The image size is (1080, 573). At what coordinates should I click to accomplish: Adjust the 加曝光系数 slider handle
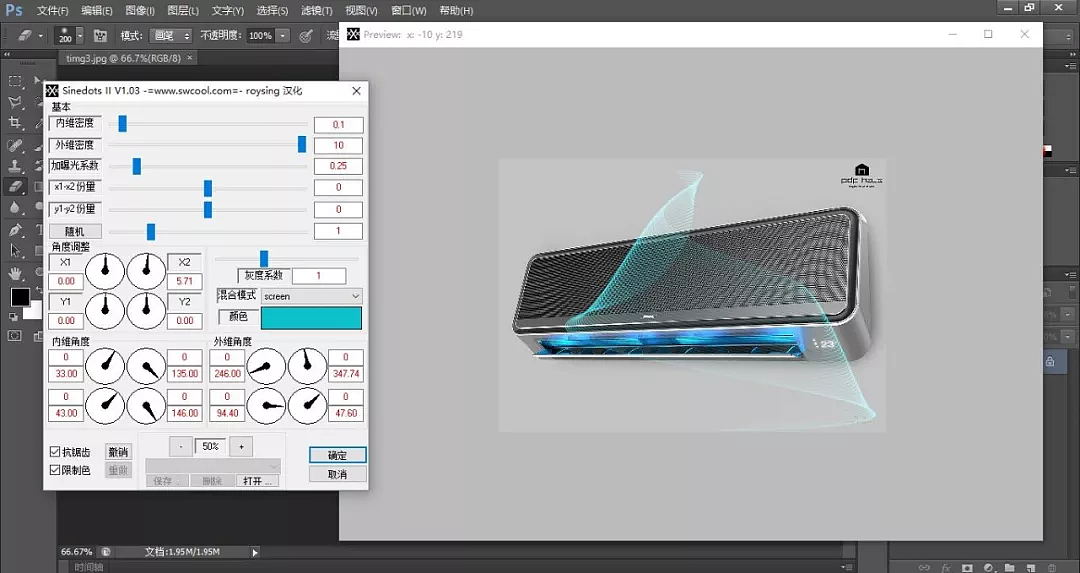[x=136, y=166]
